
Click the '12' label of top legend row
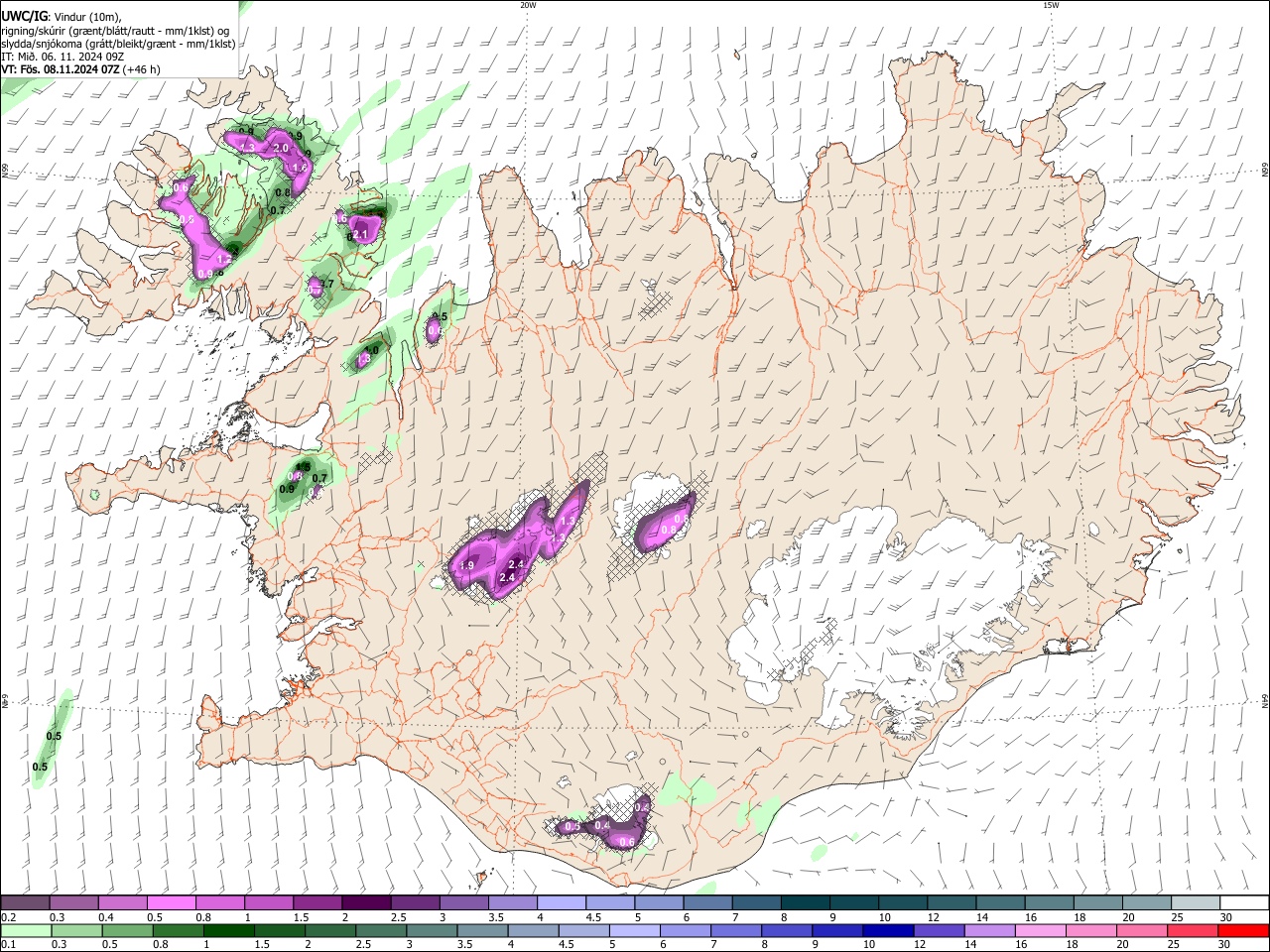pyautogui.click(x=933, y=917)
